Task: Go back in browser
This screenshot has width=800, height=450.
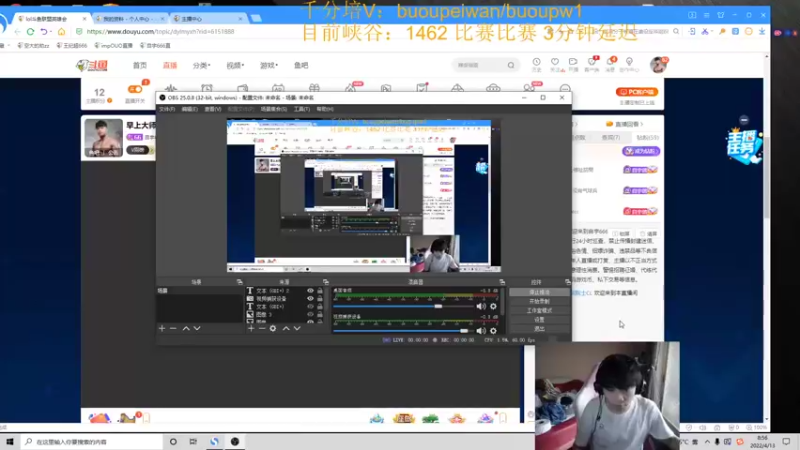Action: [17, 32]
